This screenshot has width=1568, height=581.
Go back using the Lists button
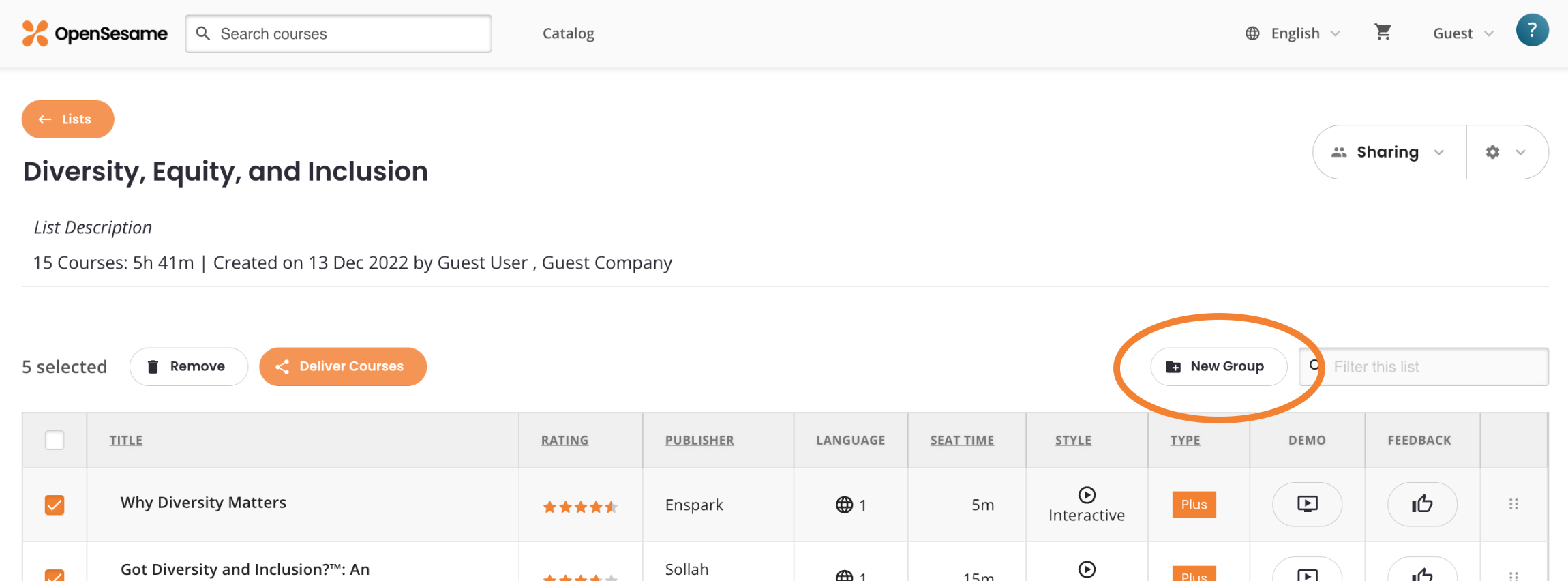[67, 119]
